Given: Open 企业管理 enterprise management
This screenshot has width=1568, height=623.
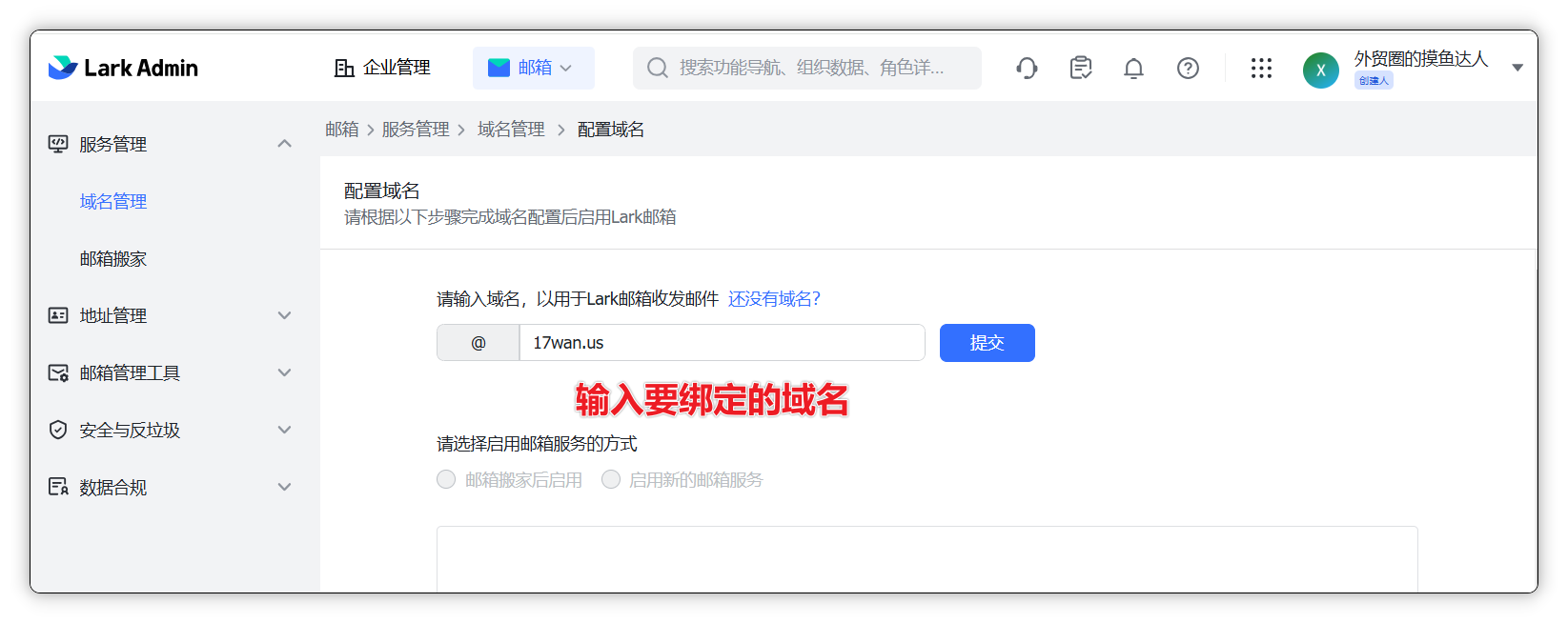Looking at the screenshot, I should (x=382, y=68).
